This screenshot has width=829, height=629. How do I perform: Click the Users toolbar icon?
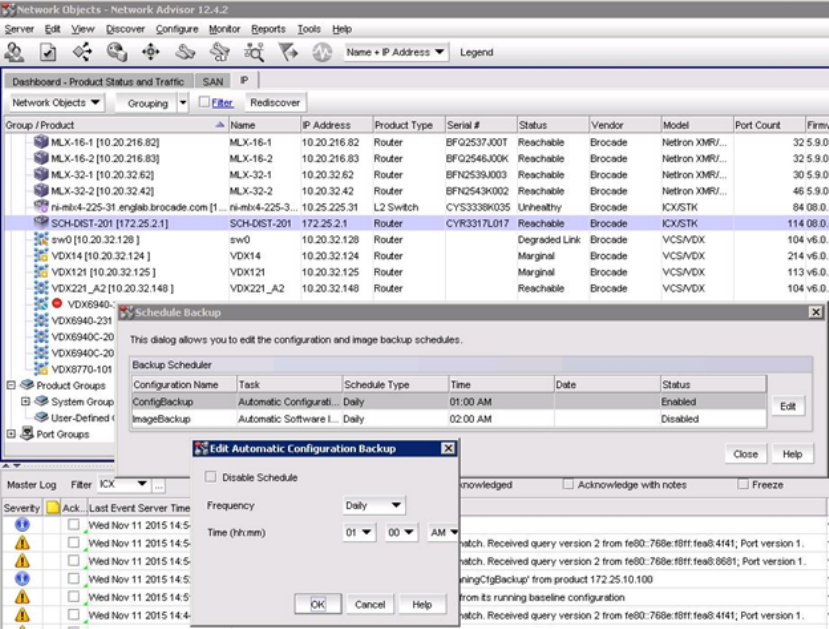[x=14, y=52]
